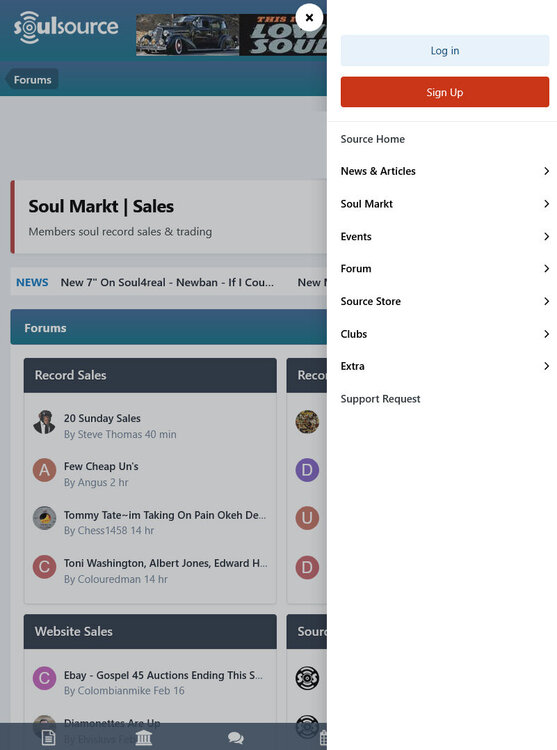This screenshot has height=750, width=557.
Task: Click the purple D avatar in second column
Action: pyautogui.click(x=307, y=470)
